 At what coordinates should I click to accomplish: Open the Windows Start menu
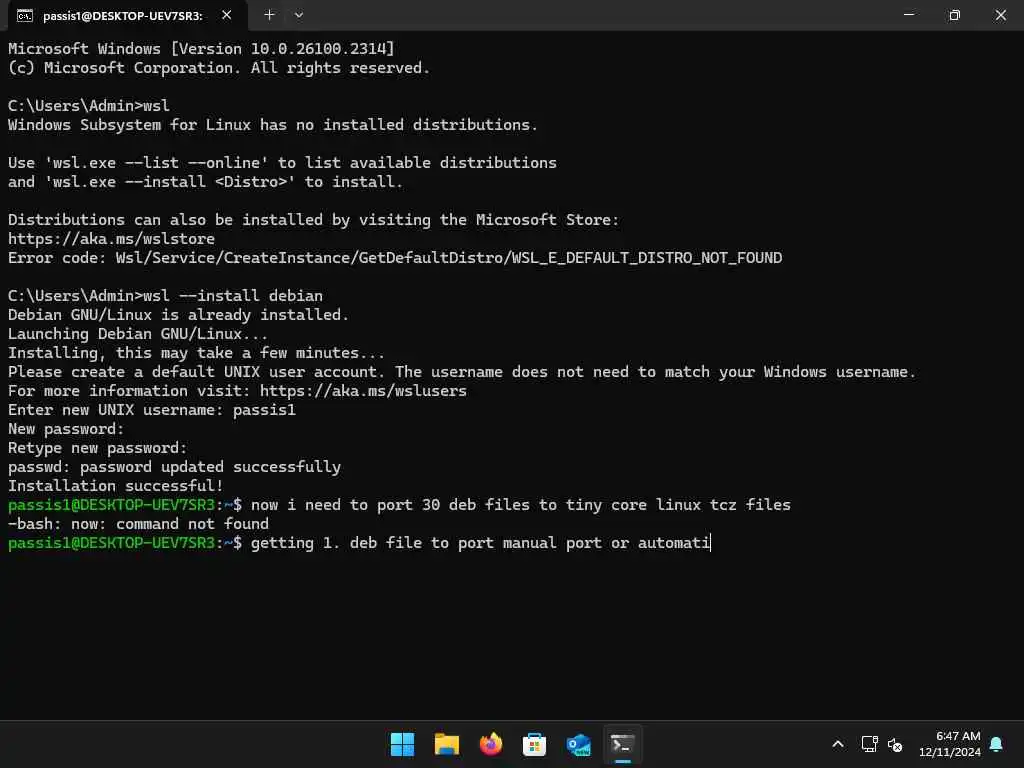point(402,744)
